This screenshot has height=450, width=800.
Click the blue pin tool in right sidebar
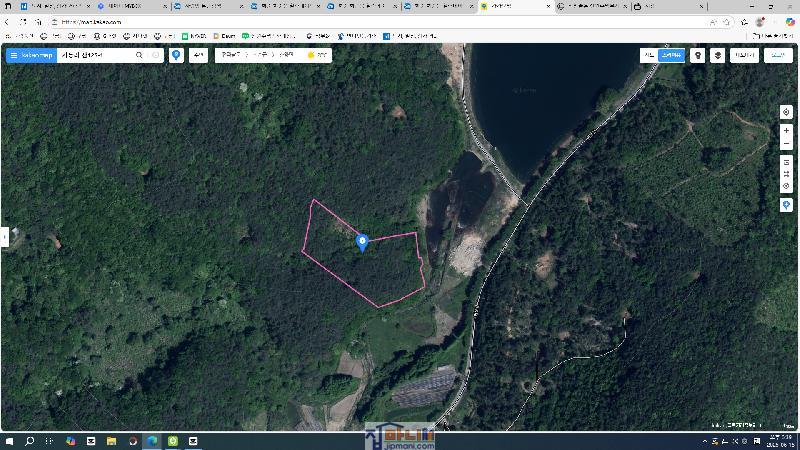click(x=786, y=204)
